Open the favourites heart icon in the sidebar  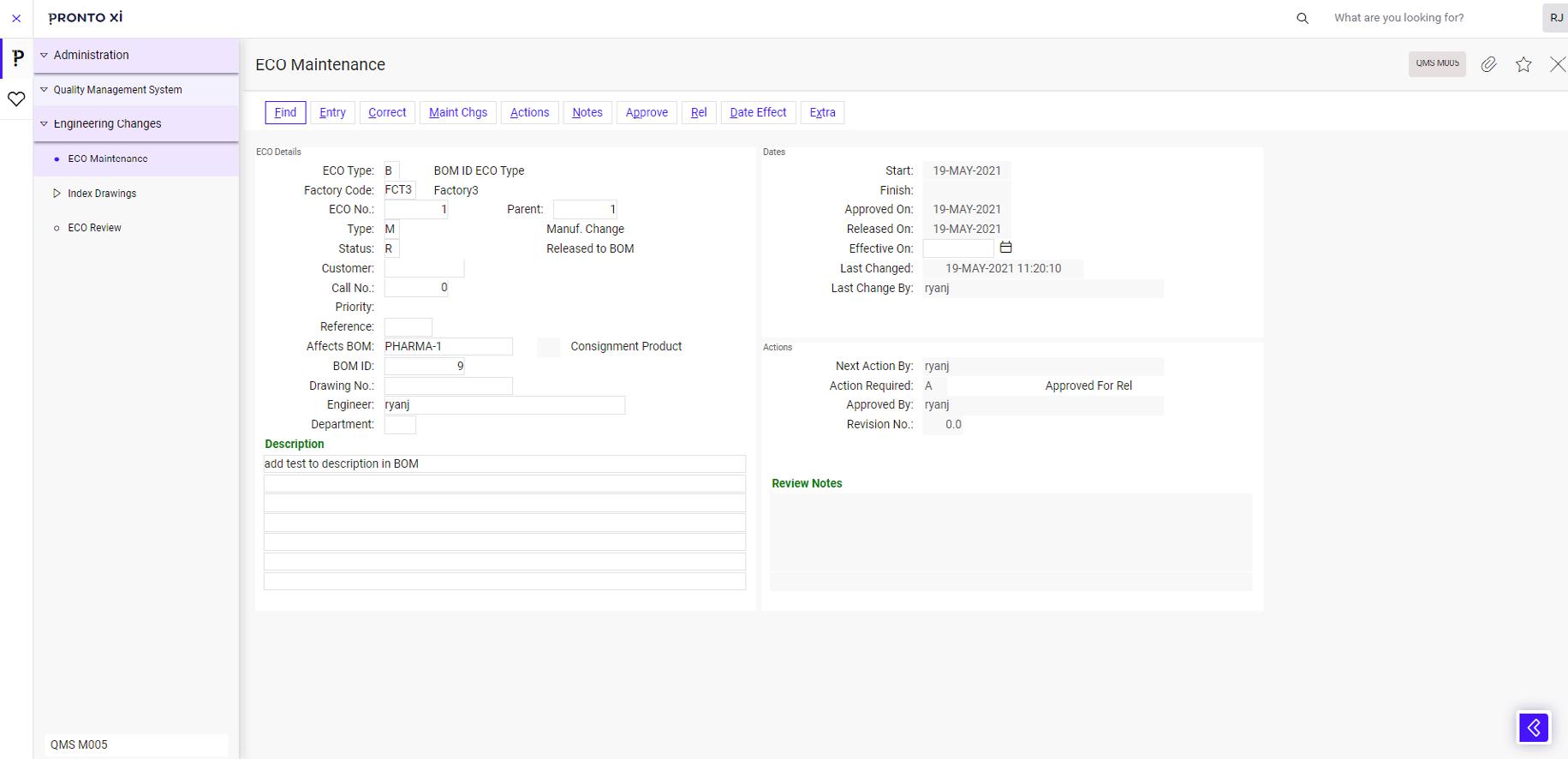tap(16, 99)
